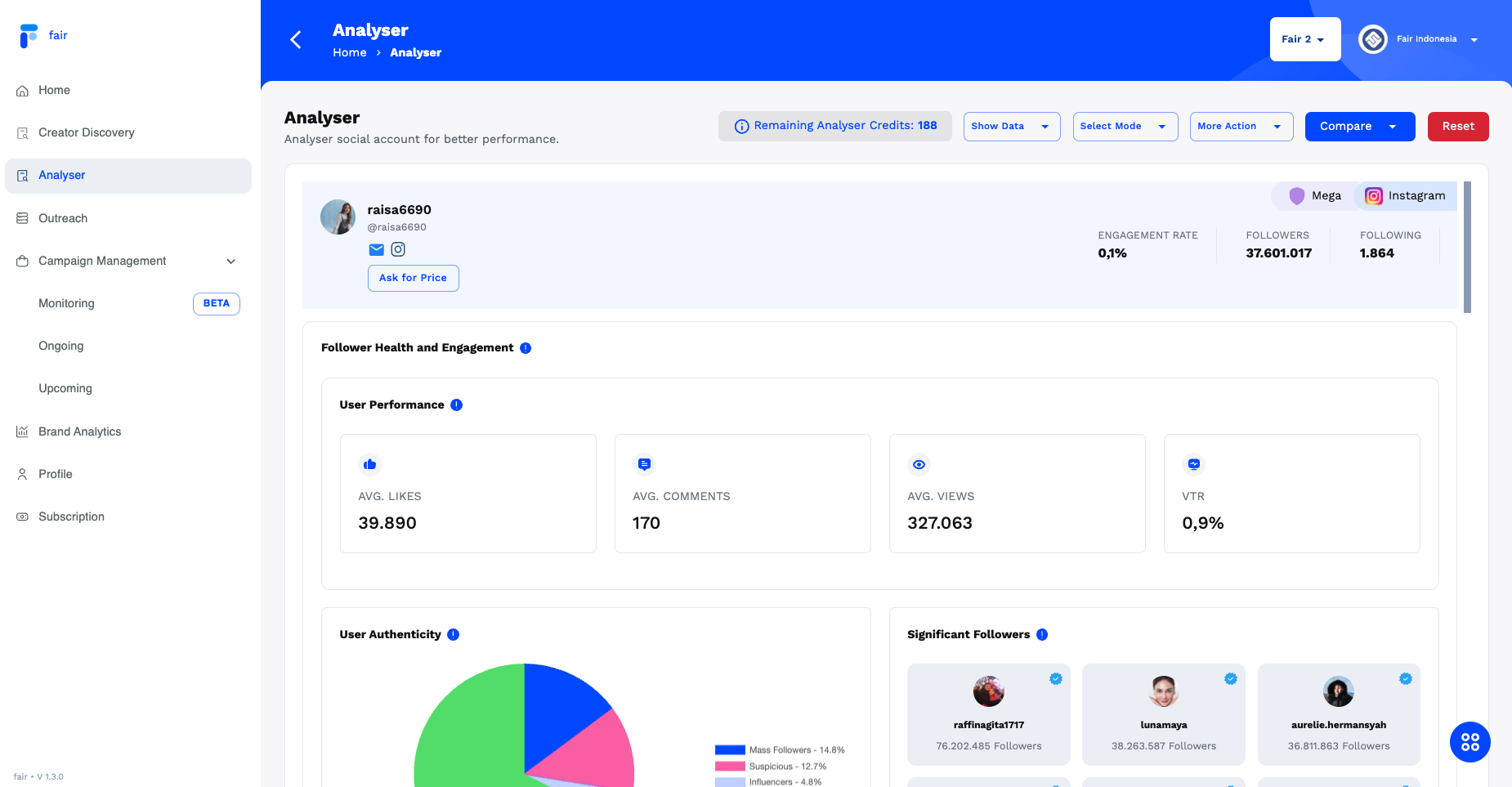Click the Mega tier shield icon
Viewport: 1512px width, 787px height.
coord(1297,196)
